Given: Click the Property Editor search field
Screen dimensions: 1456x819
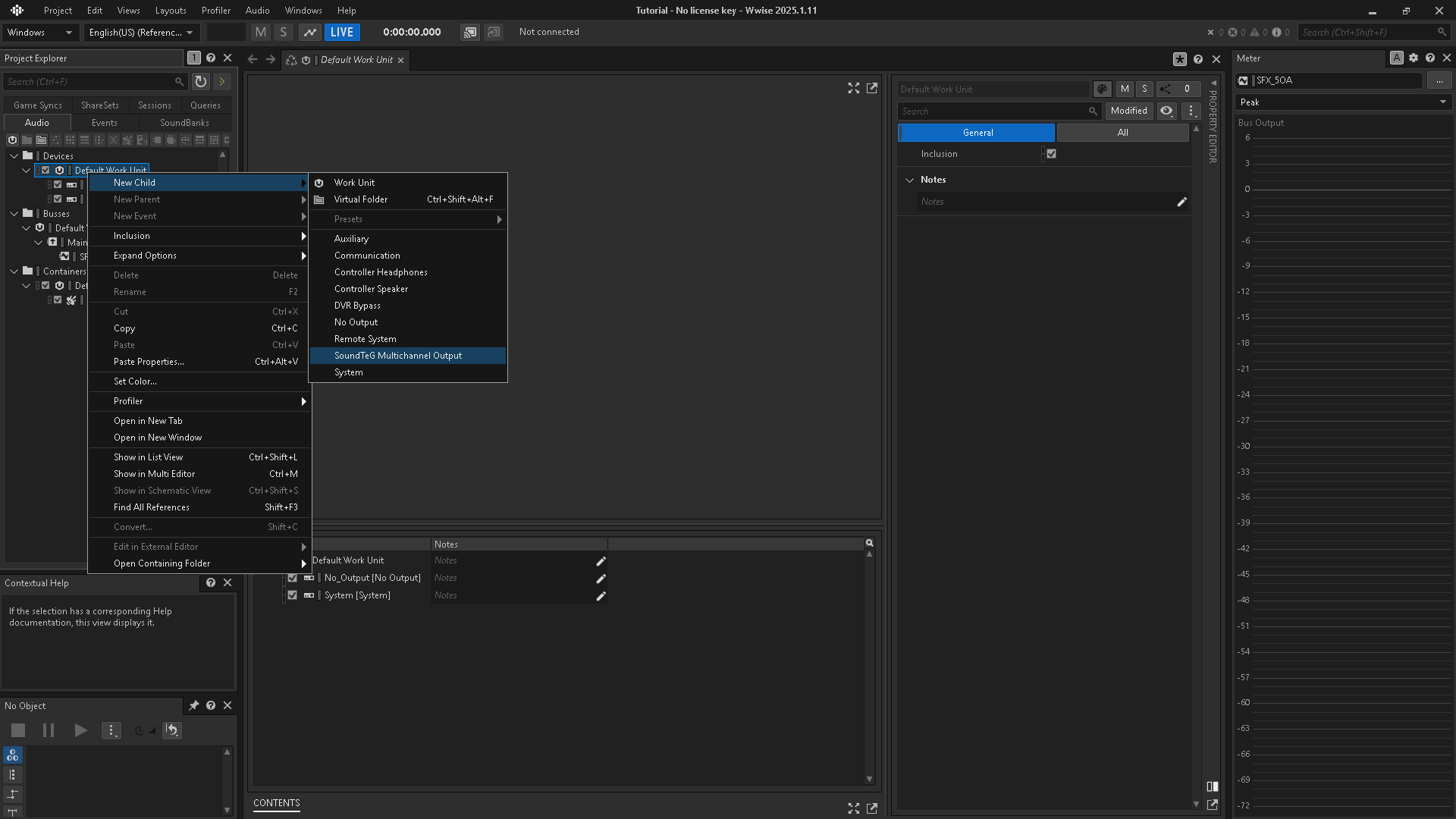Looking at the screenshot, I should pyautogui.click(x=999, y=111).
